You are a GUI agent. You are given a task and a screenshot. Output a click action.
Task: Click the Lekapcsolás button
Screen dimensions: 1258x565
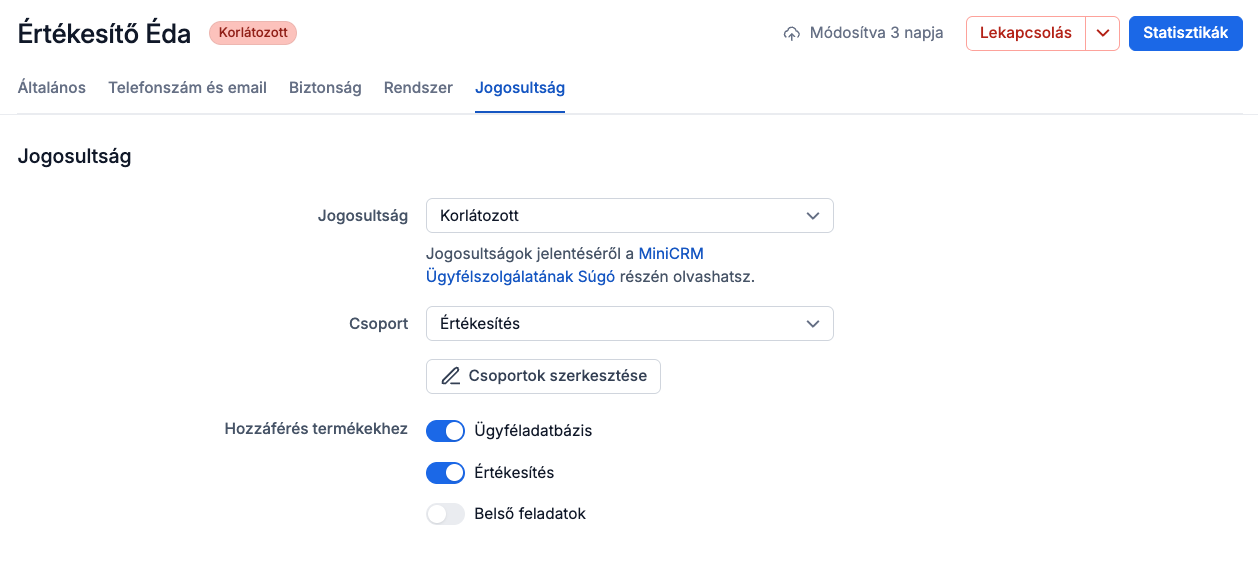tap(1025, 33)
